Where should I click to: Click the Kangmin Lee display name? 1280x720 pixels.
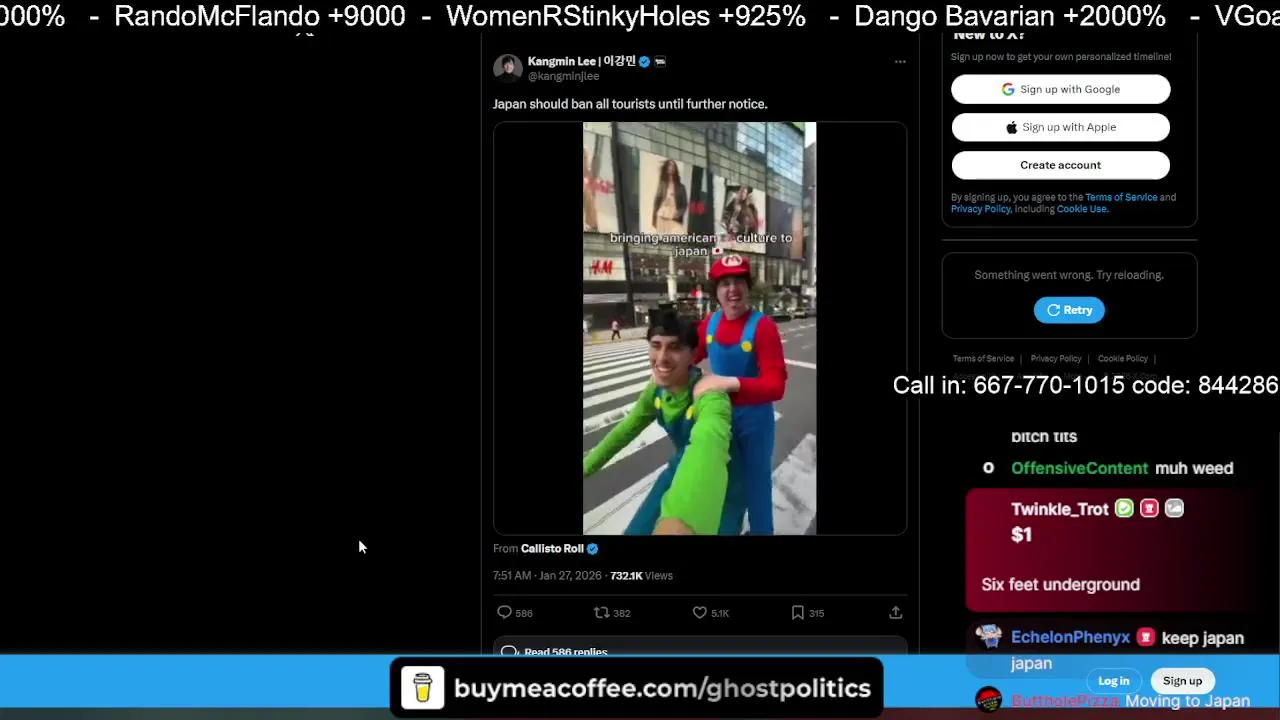click(582, 61)
